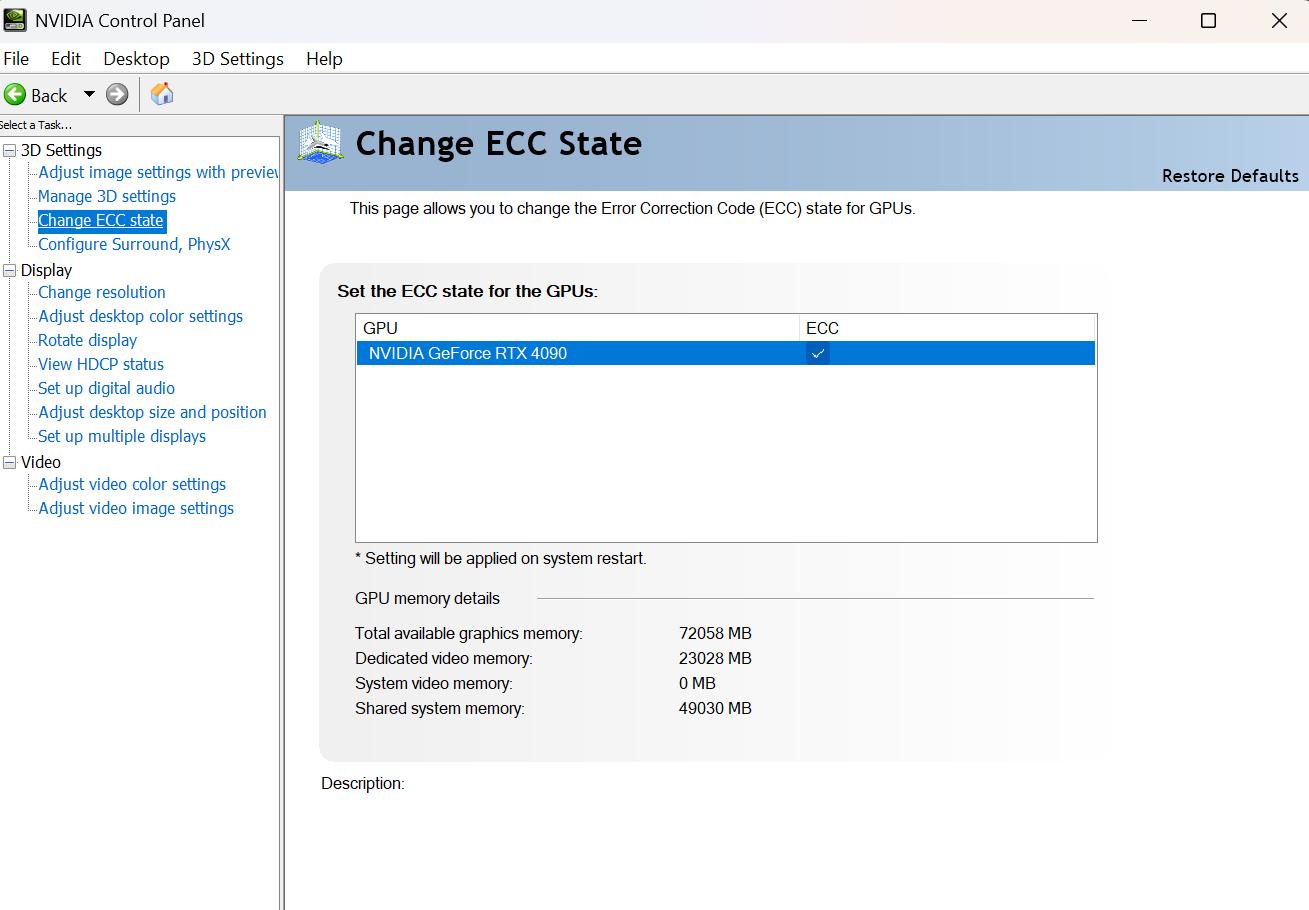Click the page intro text about ECC
Screen dimensions: 1309x910
coord(632,209)
